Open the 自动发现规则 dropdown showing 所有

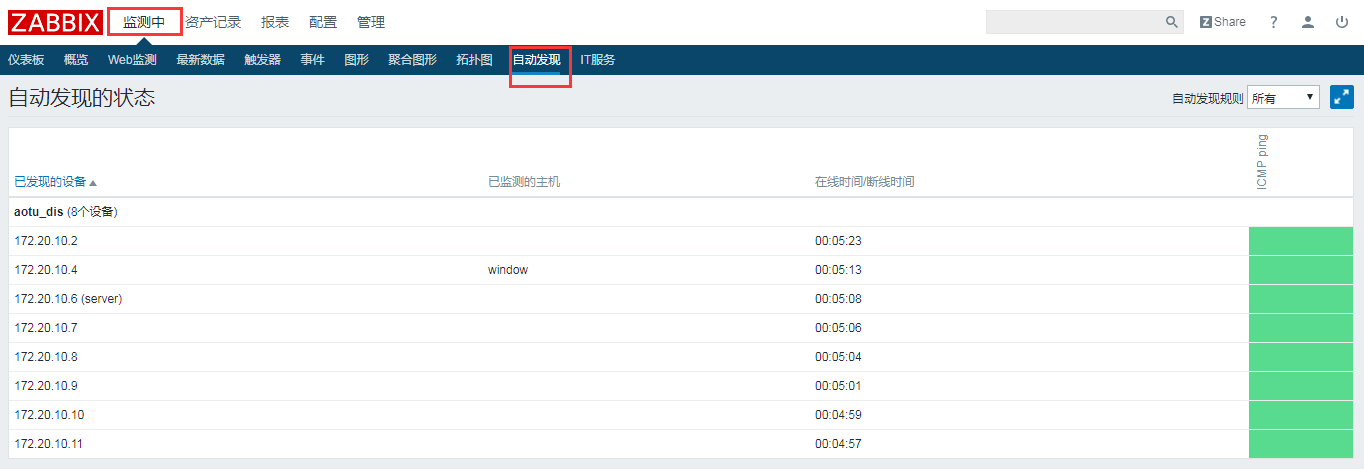[1283, 98]
